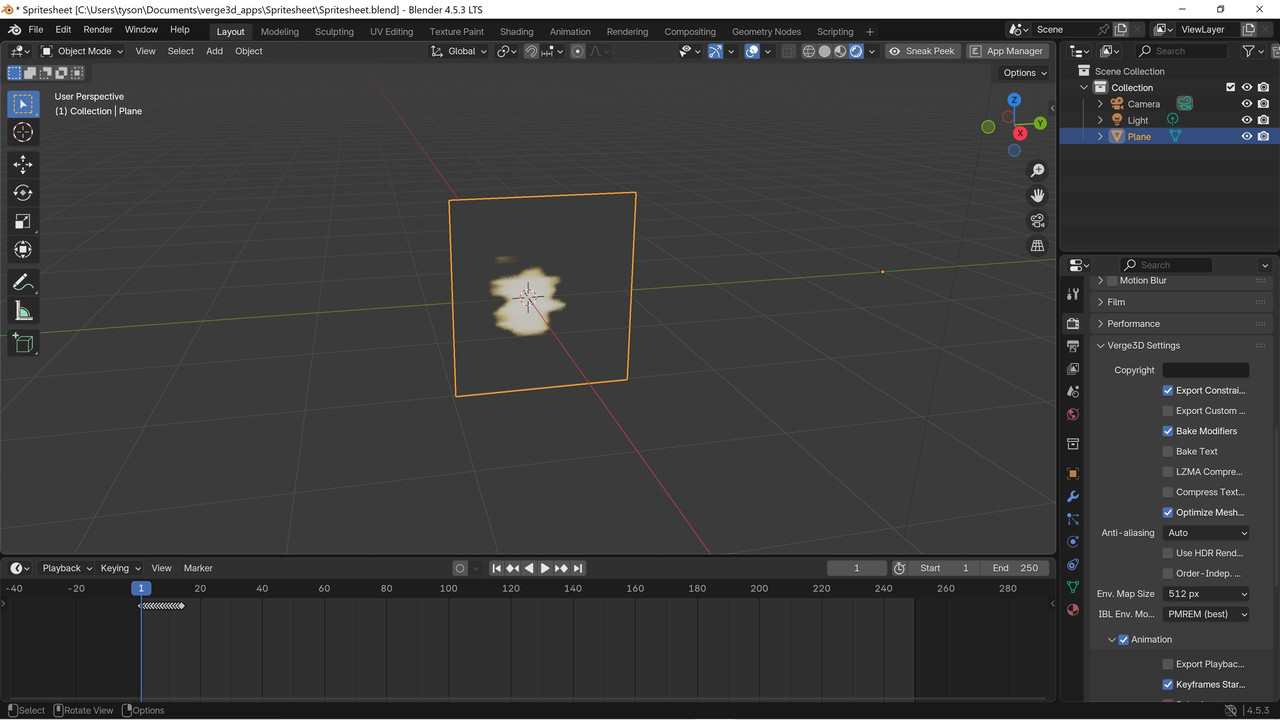Activate the Rotate tool
This screenshot has width=1280, height=720.
(x=23, y=193)
